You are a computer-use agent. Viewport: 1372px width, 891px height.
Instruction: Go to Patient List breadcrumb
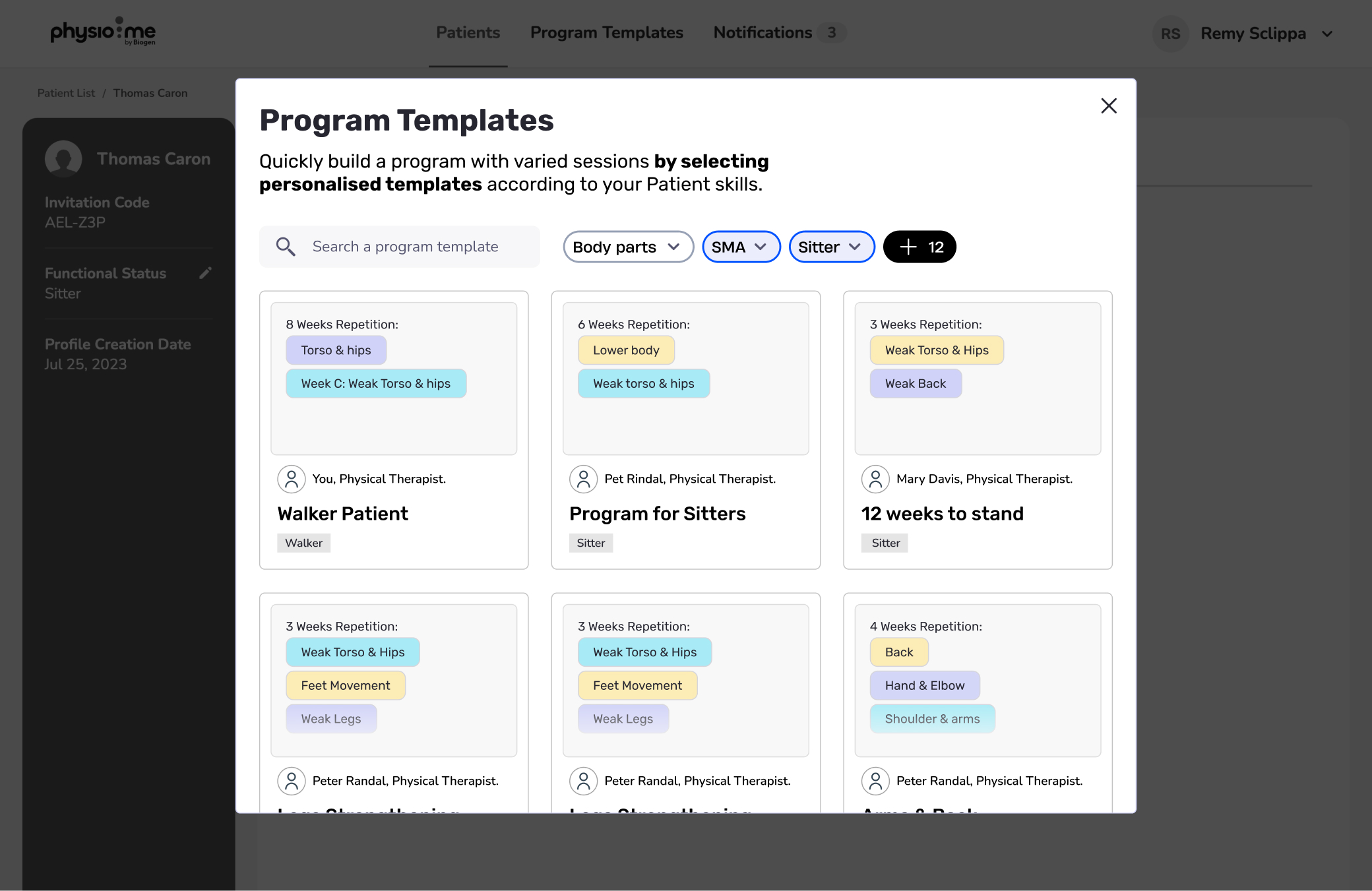pyautogui.click(x=66, y=93)
